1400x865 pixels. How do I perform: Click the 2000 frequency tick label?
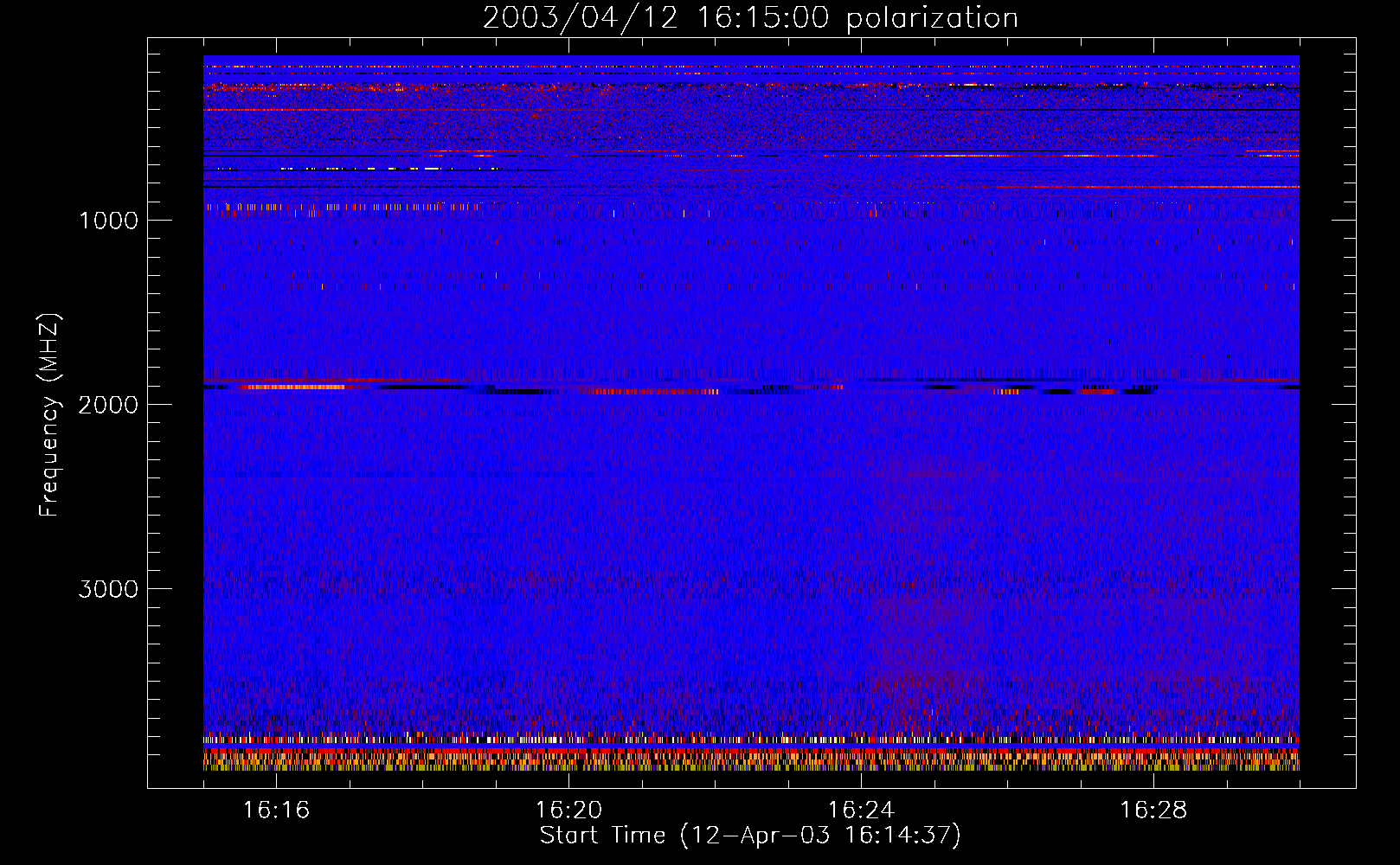pyautogui.click(x=108, y=405)
